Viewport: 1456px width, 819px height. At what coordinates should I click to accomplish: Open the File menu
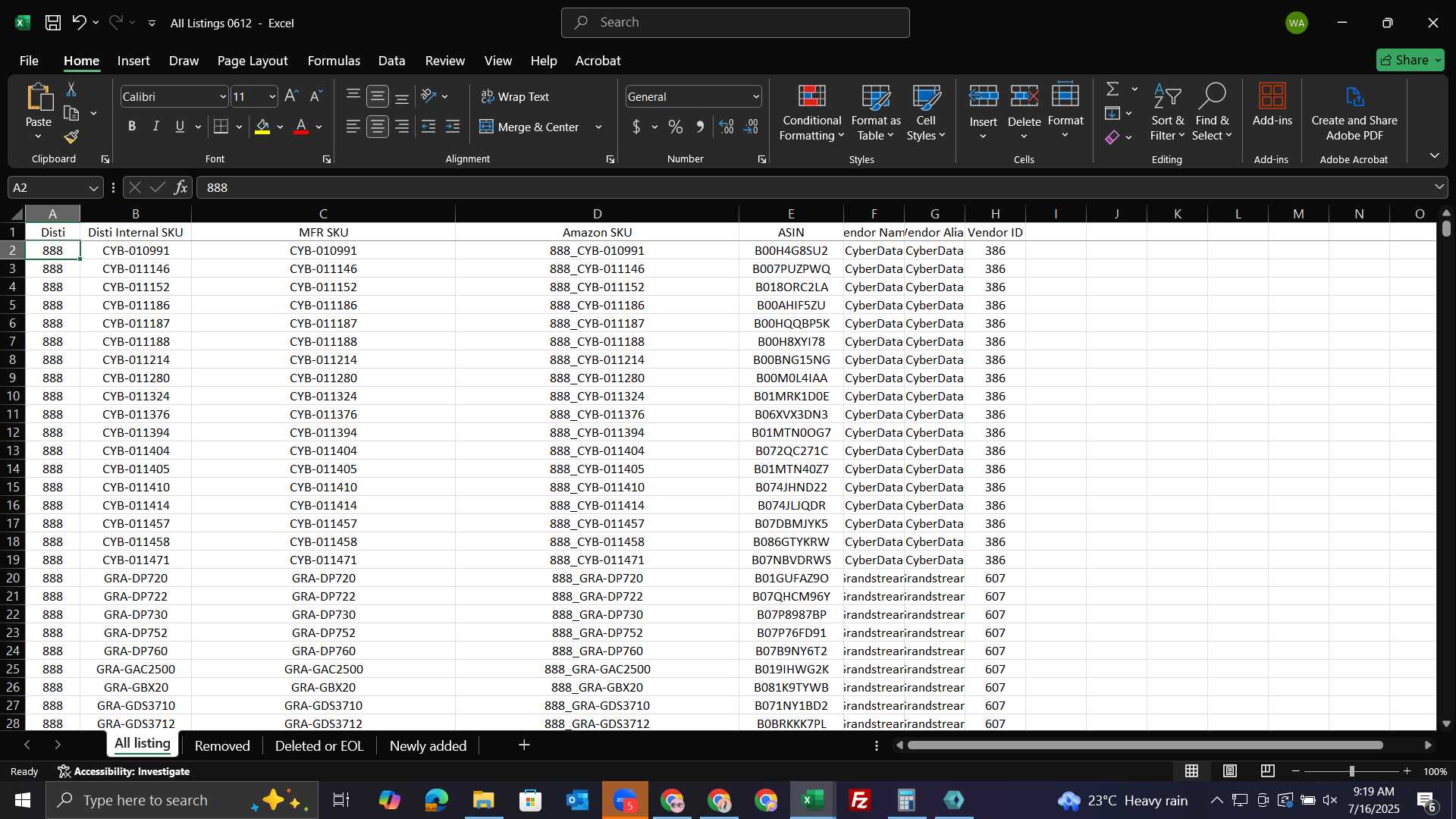tap(29, 61)
